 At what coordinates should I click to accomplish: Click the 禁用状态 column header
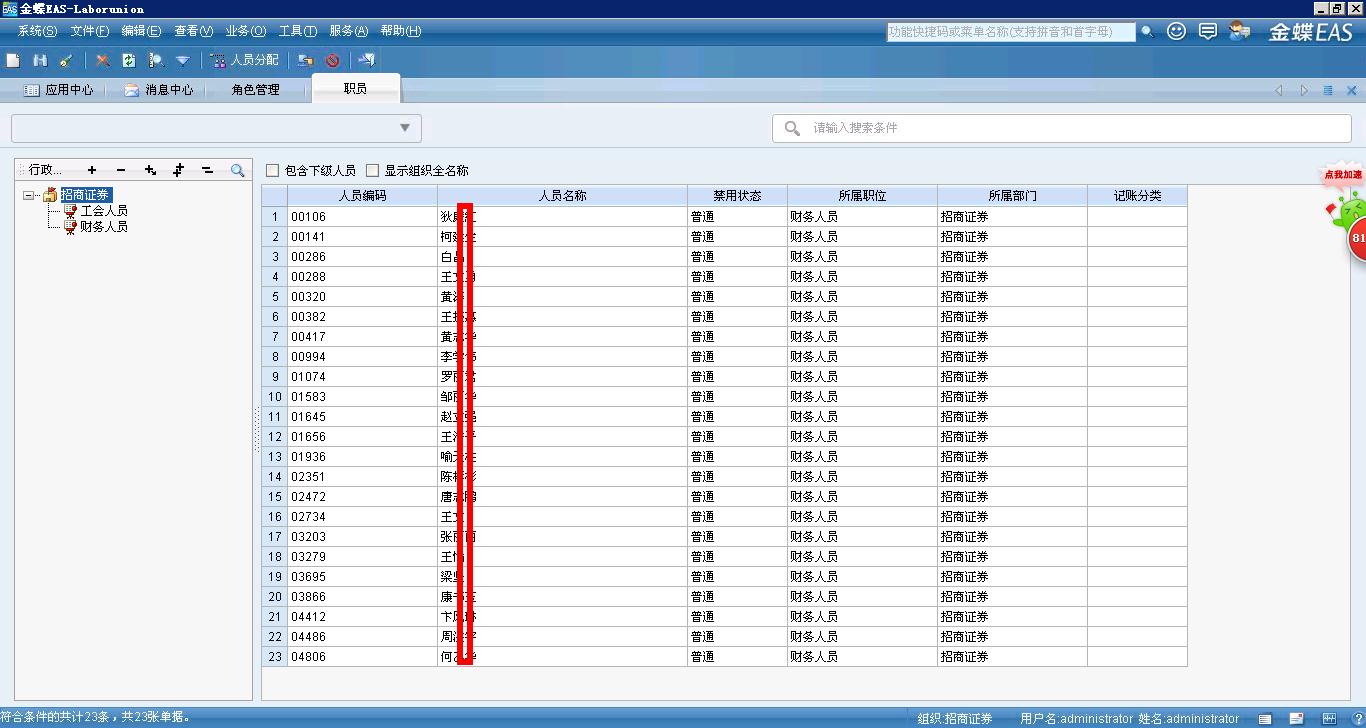(x=738, y=196)
